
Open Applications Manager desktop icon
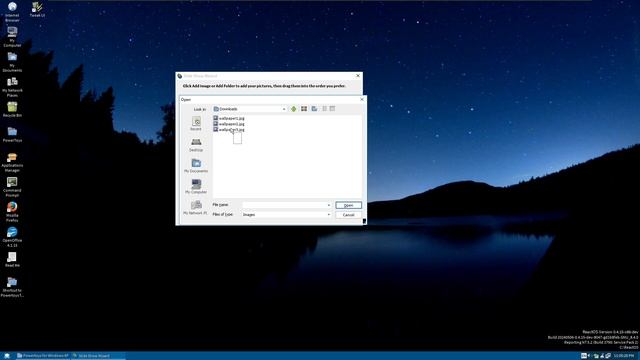coord(12,162)
